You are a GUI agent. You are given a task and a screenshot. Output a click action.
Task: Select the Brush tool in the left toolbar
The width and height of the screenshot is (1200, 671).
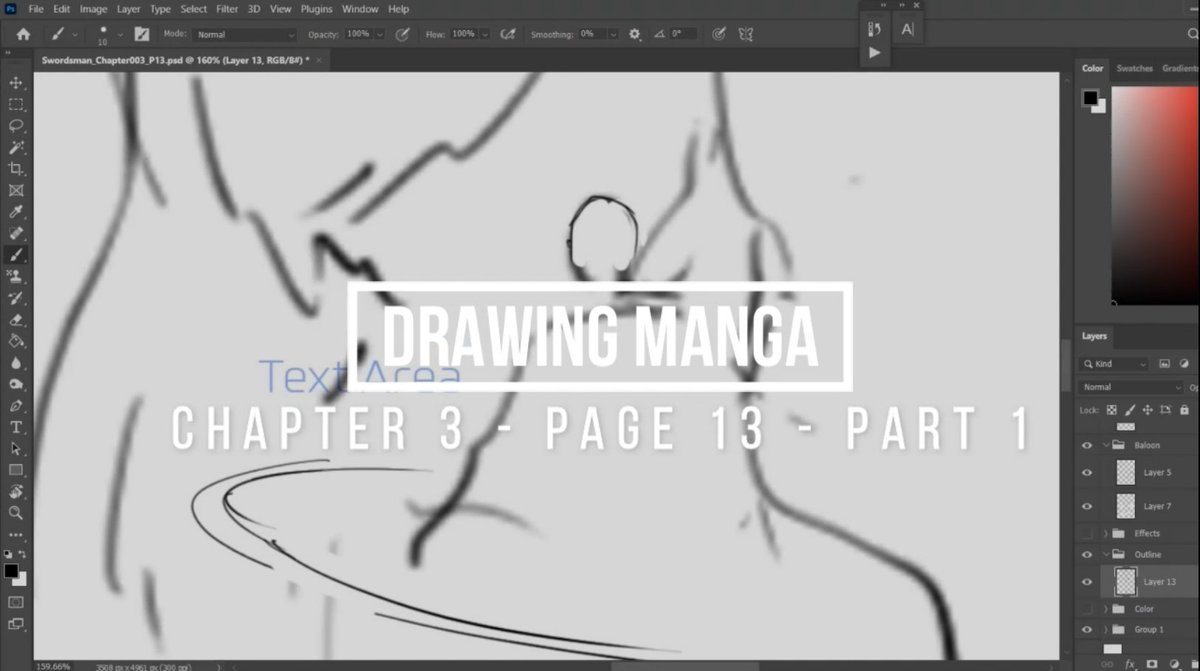[16, 254]
